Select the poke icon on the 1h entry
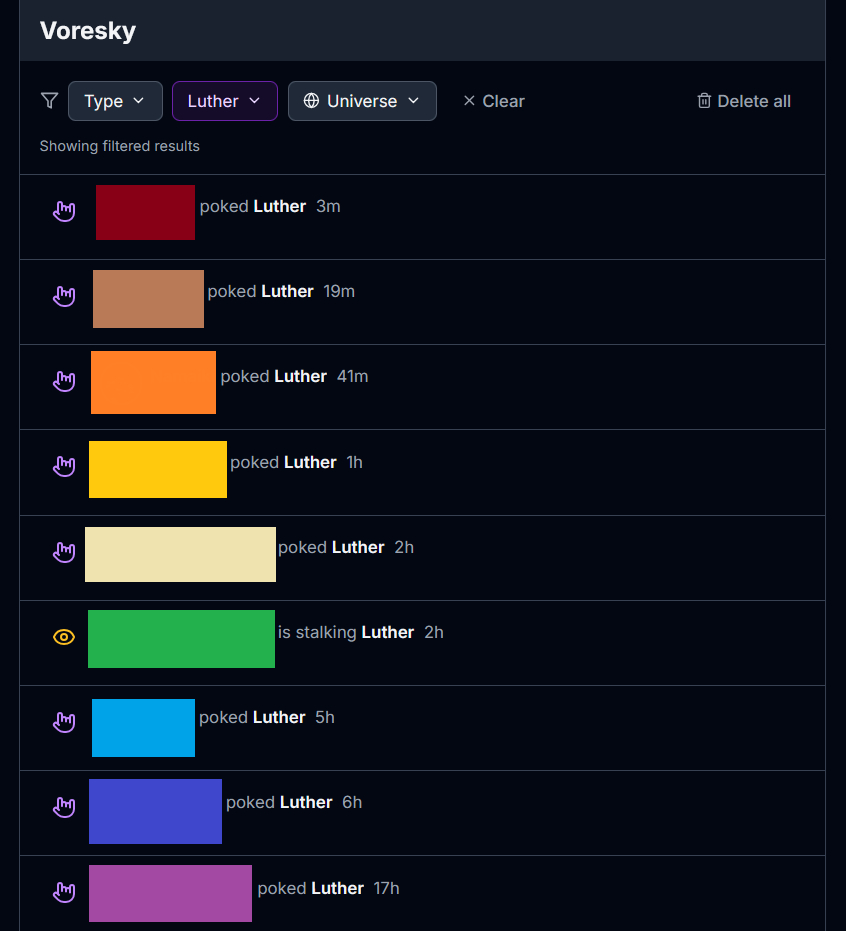The height and width of the screenshot is (931, 846). tap(64, 466)
